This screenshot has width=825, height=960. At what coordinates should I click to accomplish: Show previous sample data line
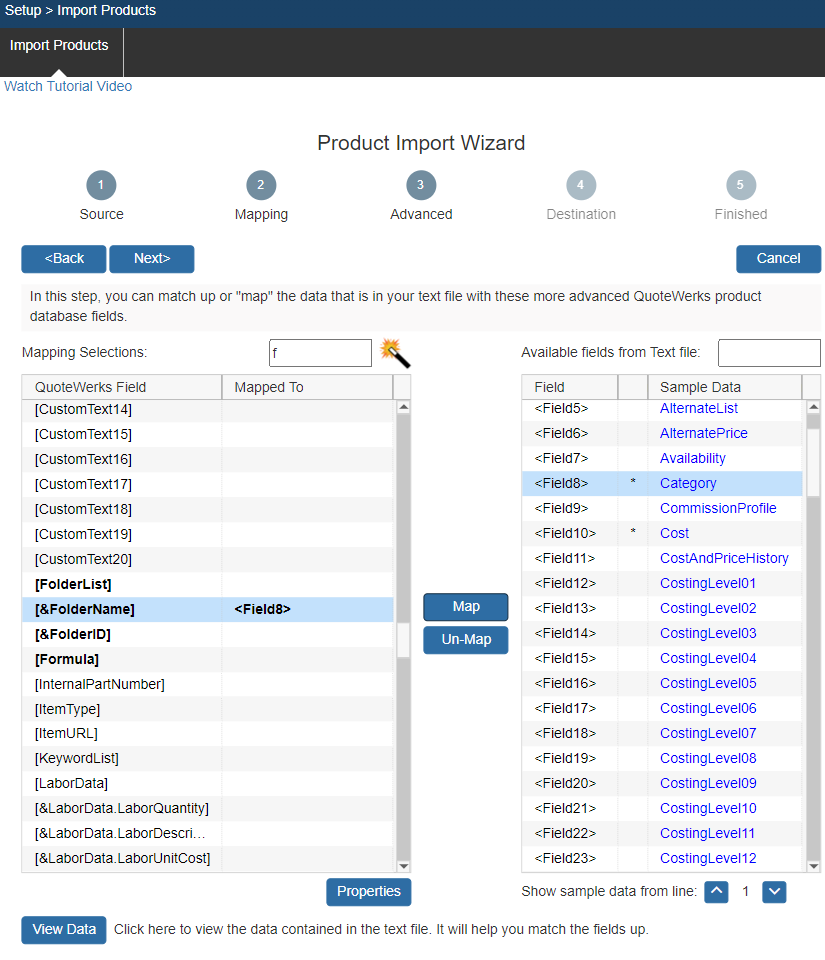tap(716, 892)
